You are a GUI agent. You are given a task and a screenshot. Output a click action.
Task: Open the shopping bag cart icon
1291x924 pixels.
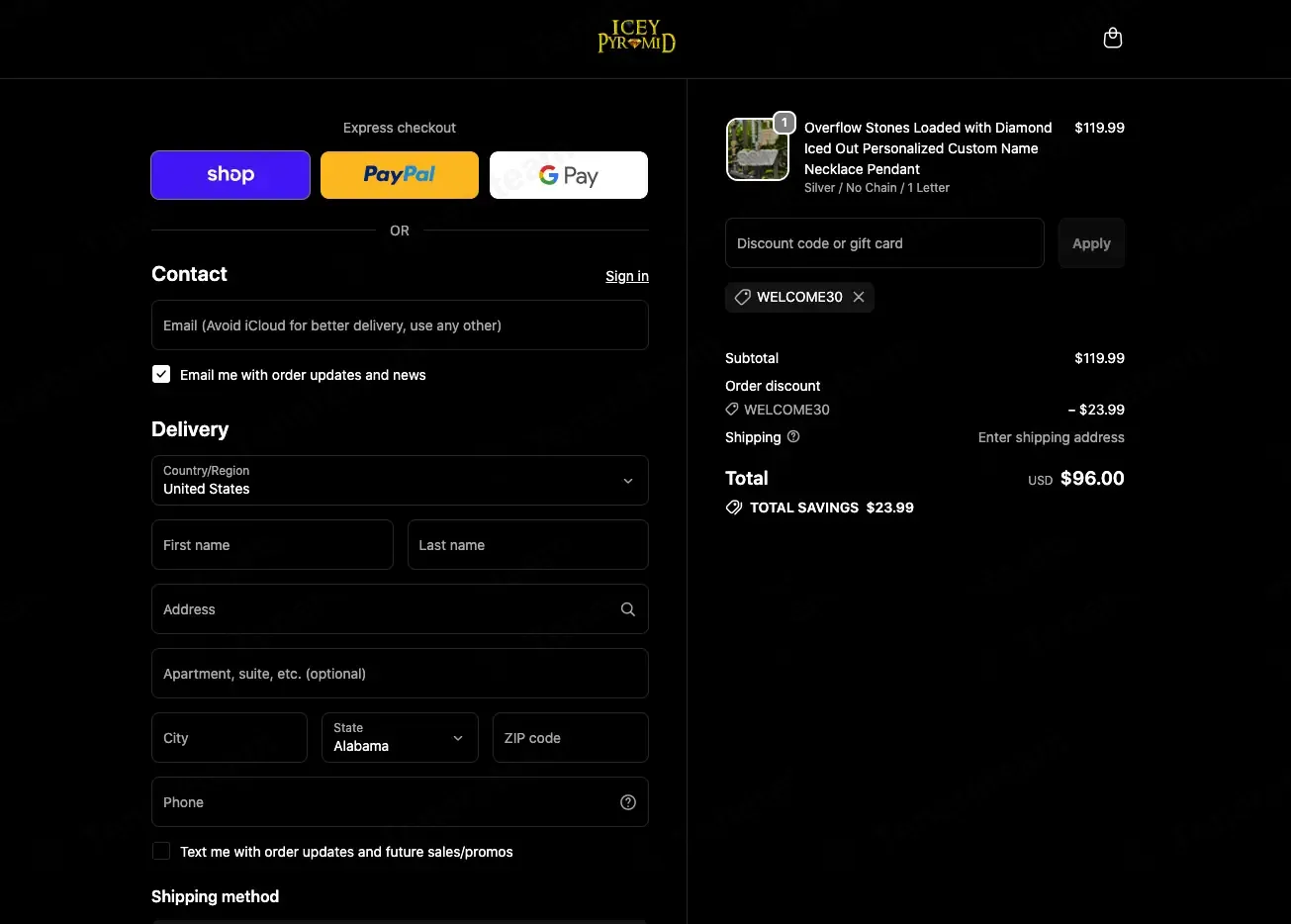[x=1113, y=39]
